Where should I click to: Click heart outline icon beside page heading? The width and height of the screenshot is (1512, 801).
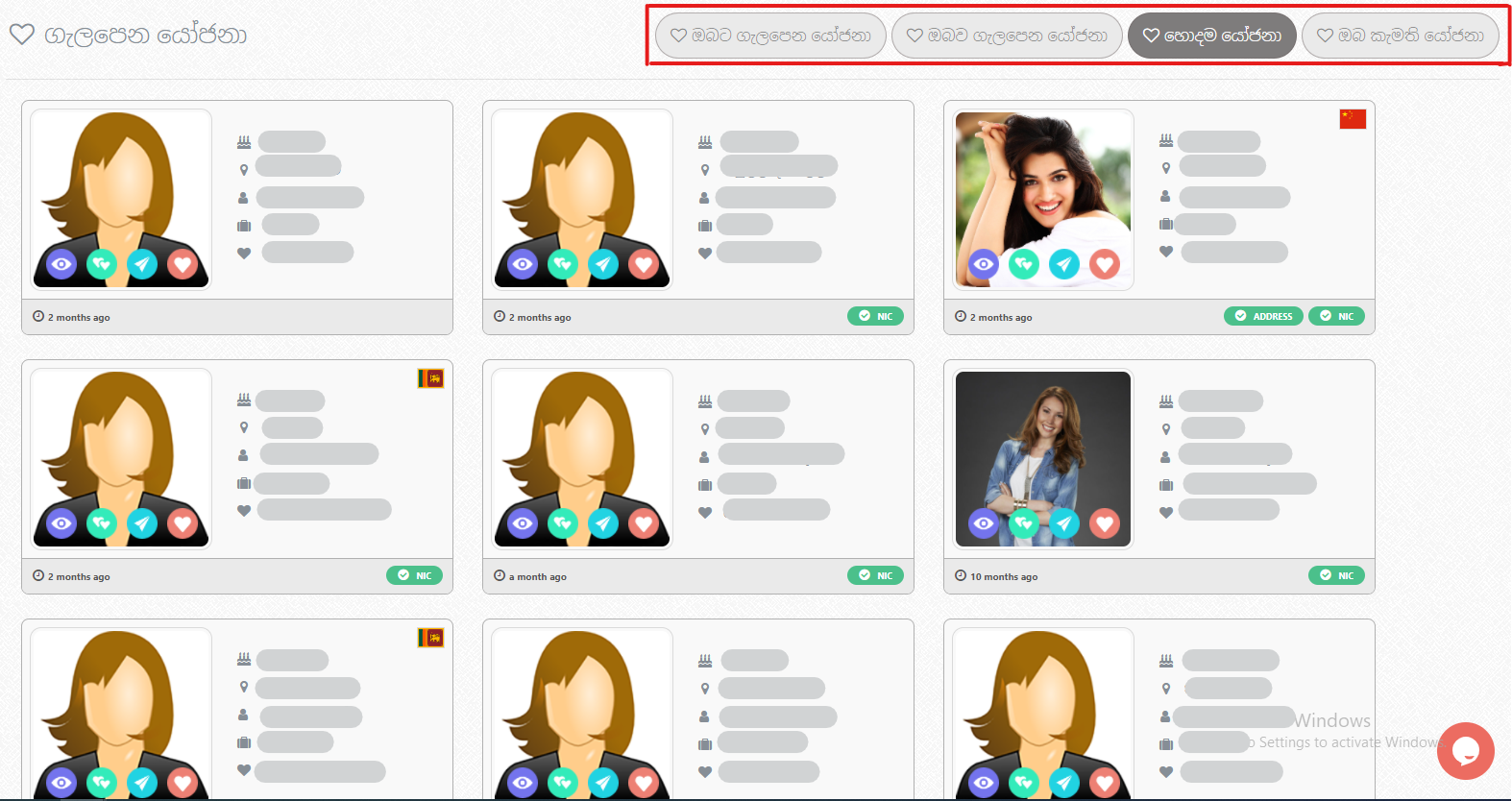point(22,35)
